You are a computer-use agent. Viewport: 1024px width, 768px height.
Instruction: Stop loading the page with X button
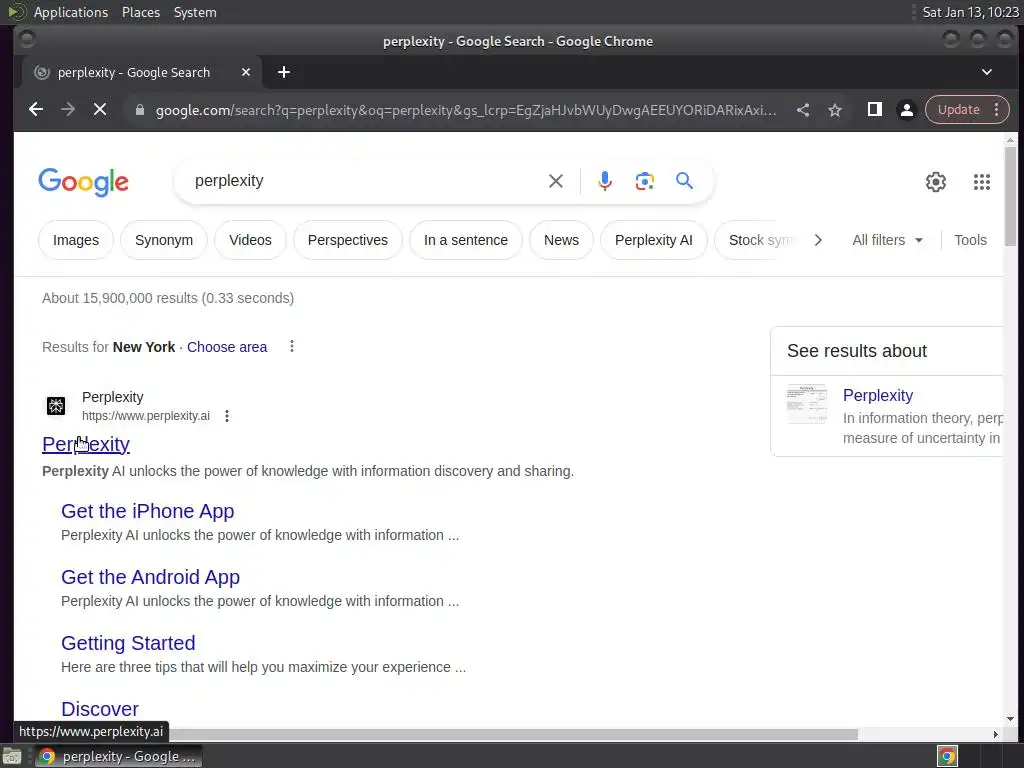(x=99, y=110)
